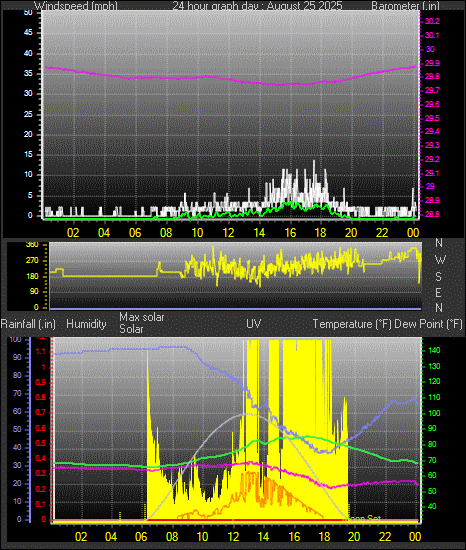Click the 12 hour marker on wind graph
This screenshot has height=550, width=466.
[228, 233]
